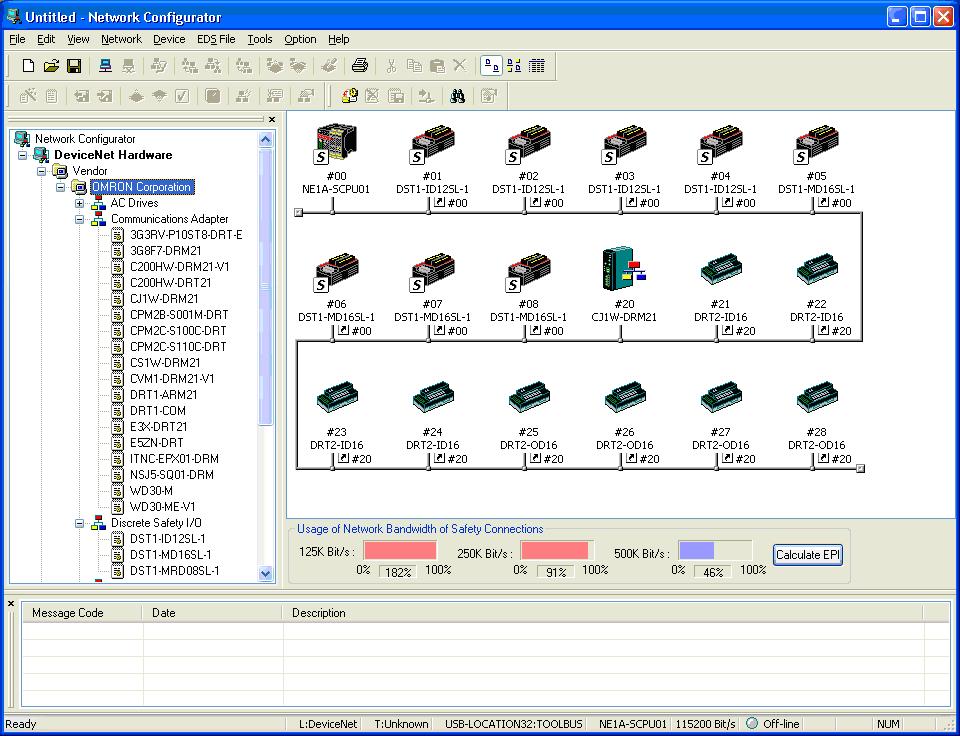Open the File menu
The height and width of the screenshot is (736, 960).
coord(17,39)
